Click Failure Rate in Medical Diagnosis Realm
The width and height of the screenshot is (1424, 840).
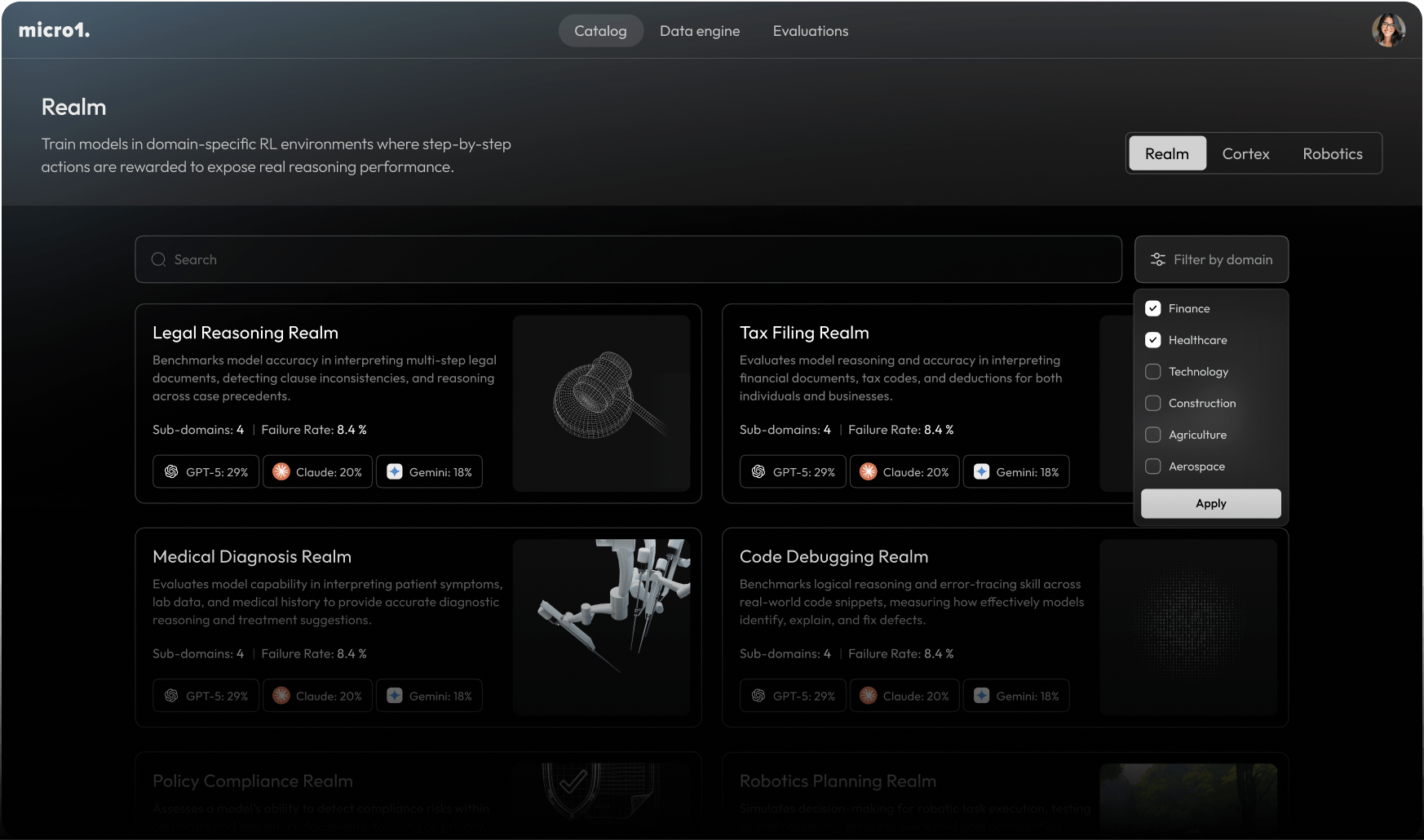(x=314, y=654)
